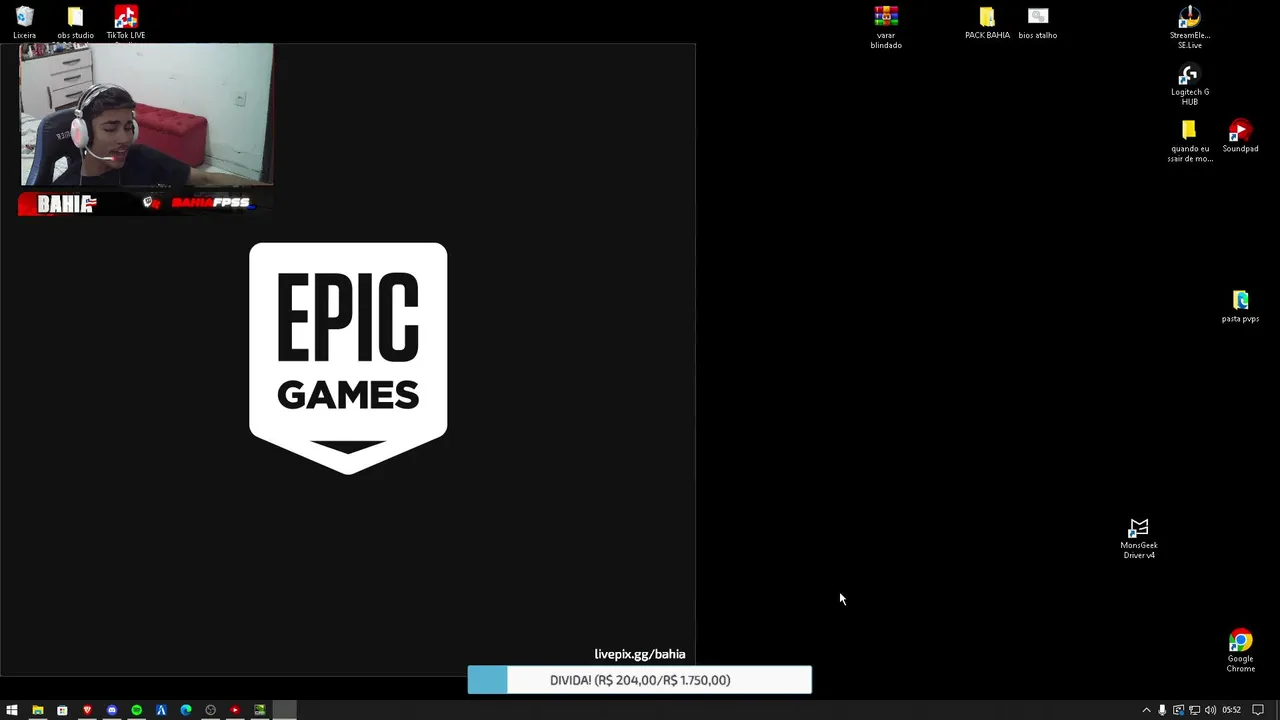This screenshot has height=720, width=1280.
Task: Launch TikTok LIVE Studio desktop shortcut
Action: (x=126, y=22)
